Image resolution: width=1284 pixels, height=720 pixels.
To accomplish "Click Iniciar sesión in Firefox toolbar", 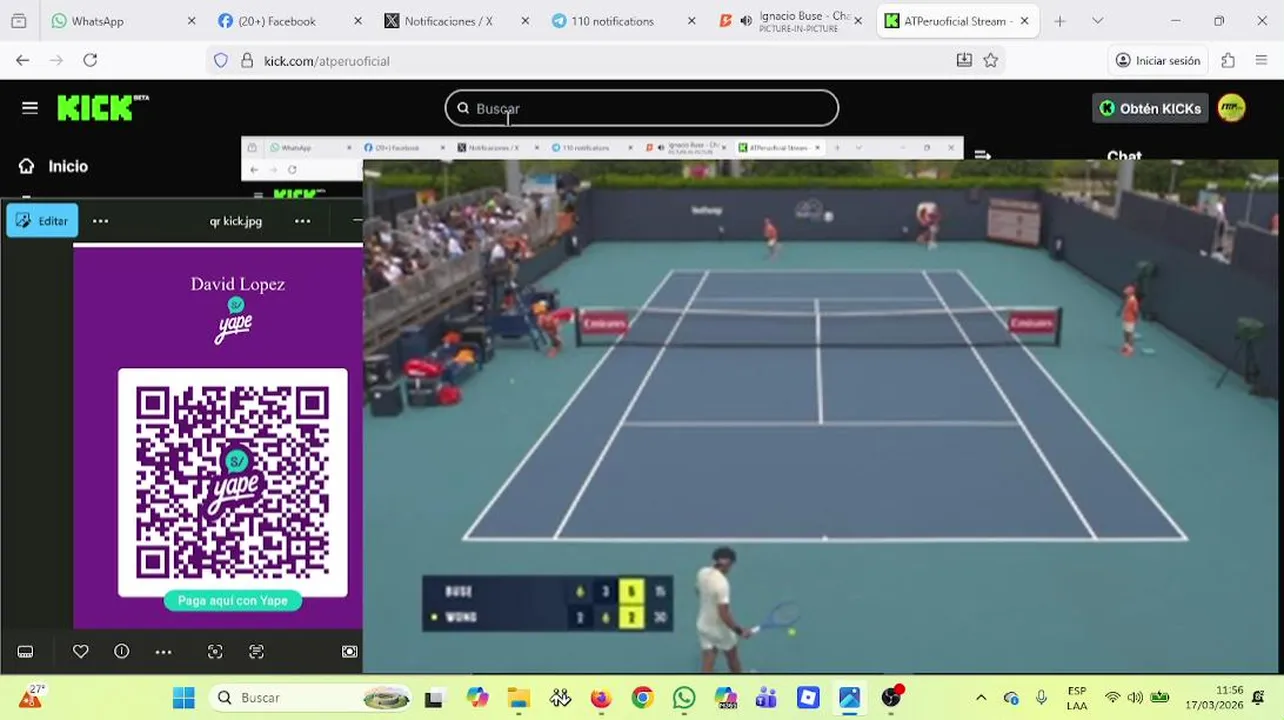I will (1158, 61).
